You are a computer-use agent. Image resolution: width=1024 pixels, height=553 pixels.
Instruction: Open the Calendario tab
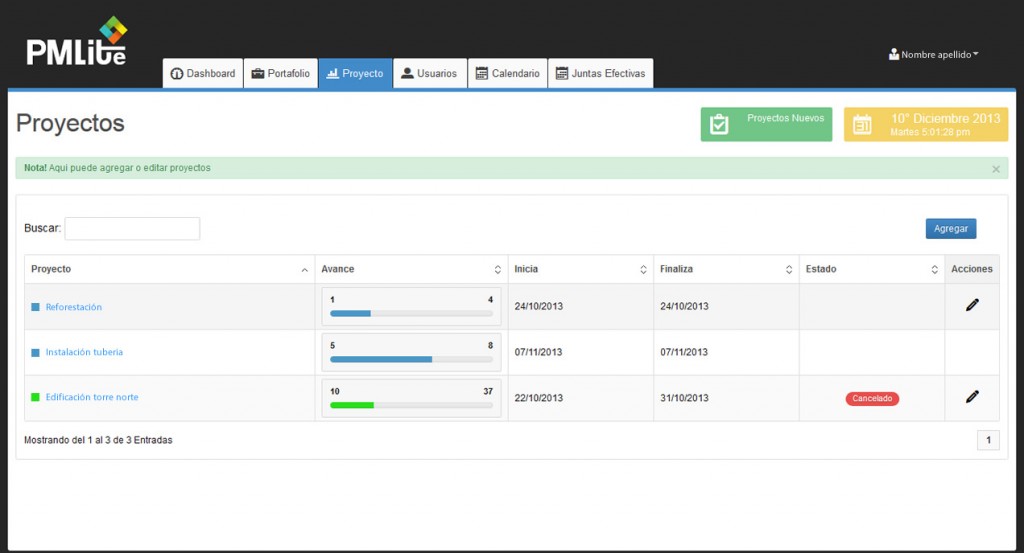pyautogui.click(x=507, y=73)
